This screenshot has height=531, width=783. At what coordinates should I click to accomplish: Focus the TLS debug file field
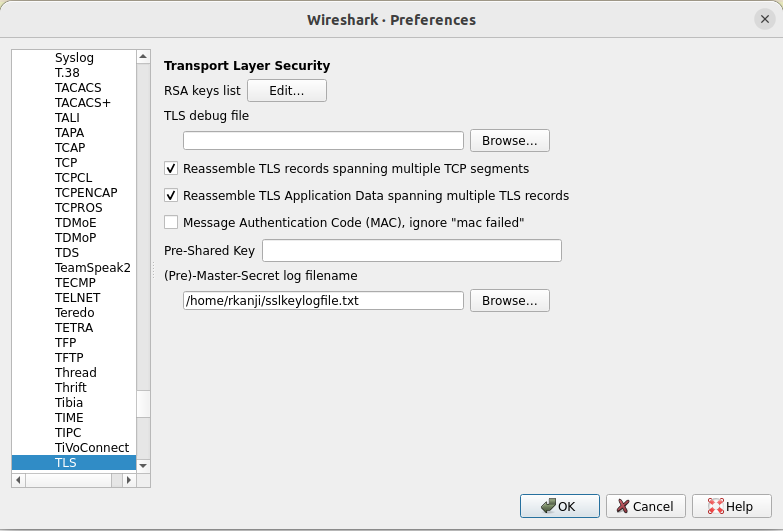click(x=323, y=140)
